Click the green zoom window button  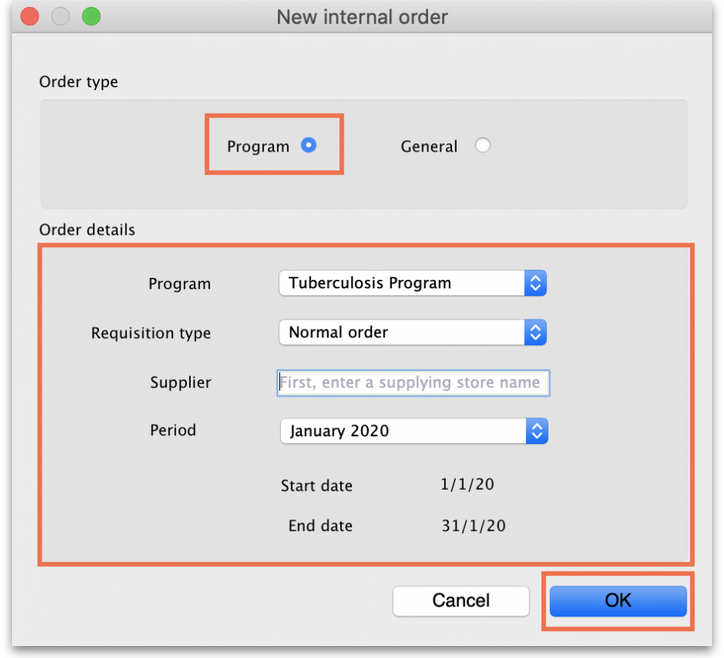point(91,17)
